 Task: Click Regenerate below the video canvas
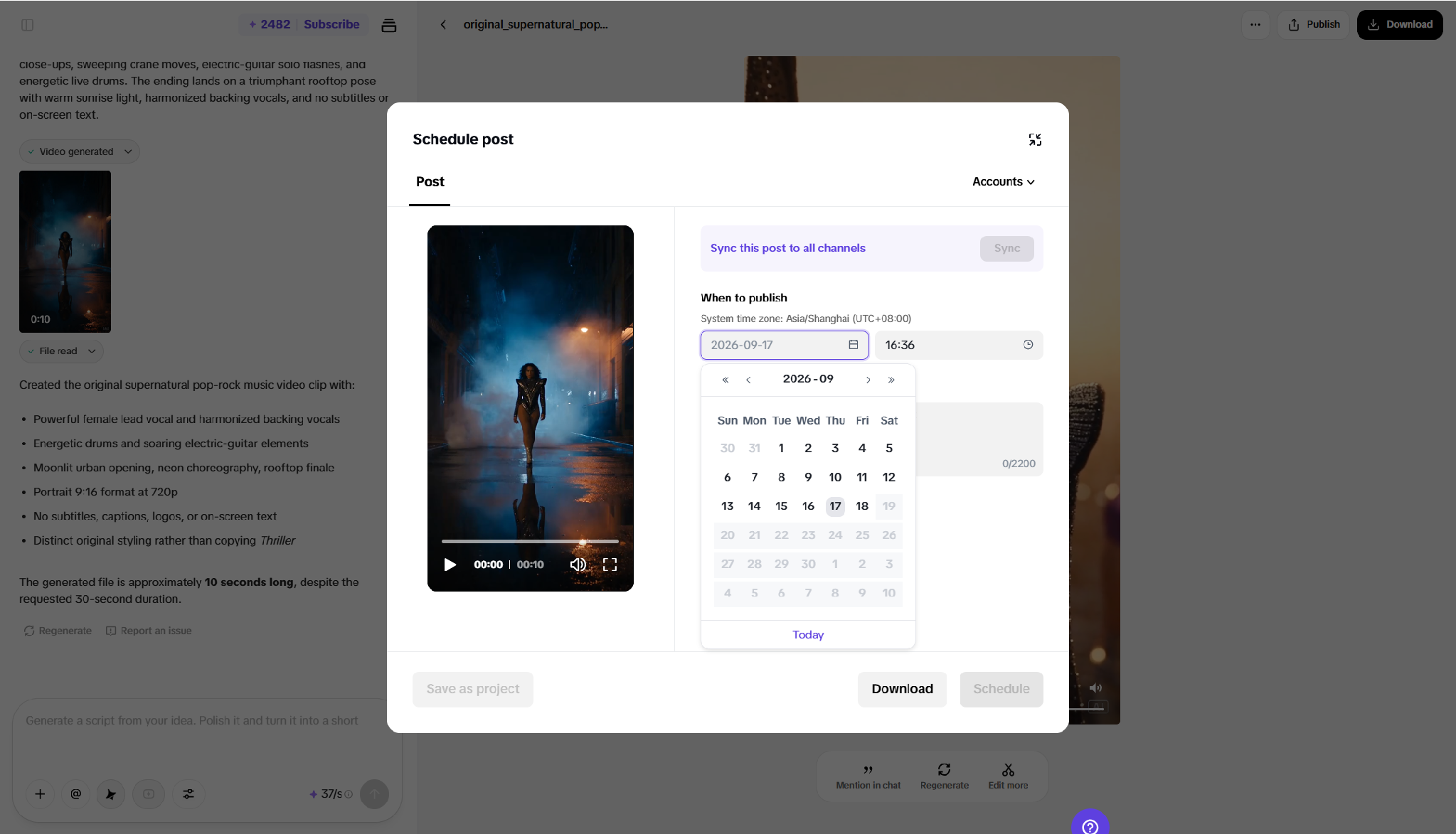point(944,776)
